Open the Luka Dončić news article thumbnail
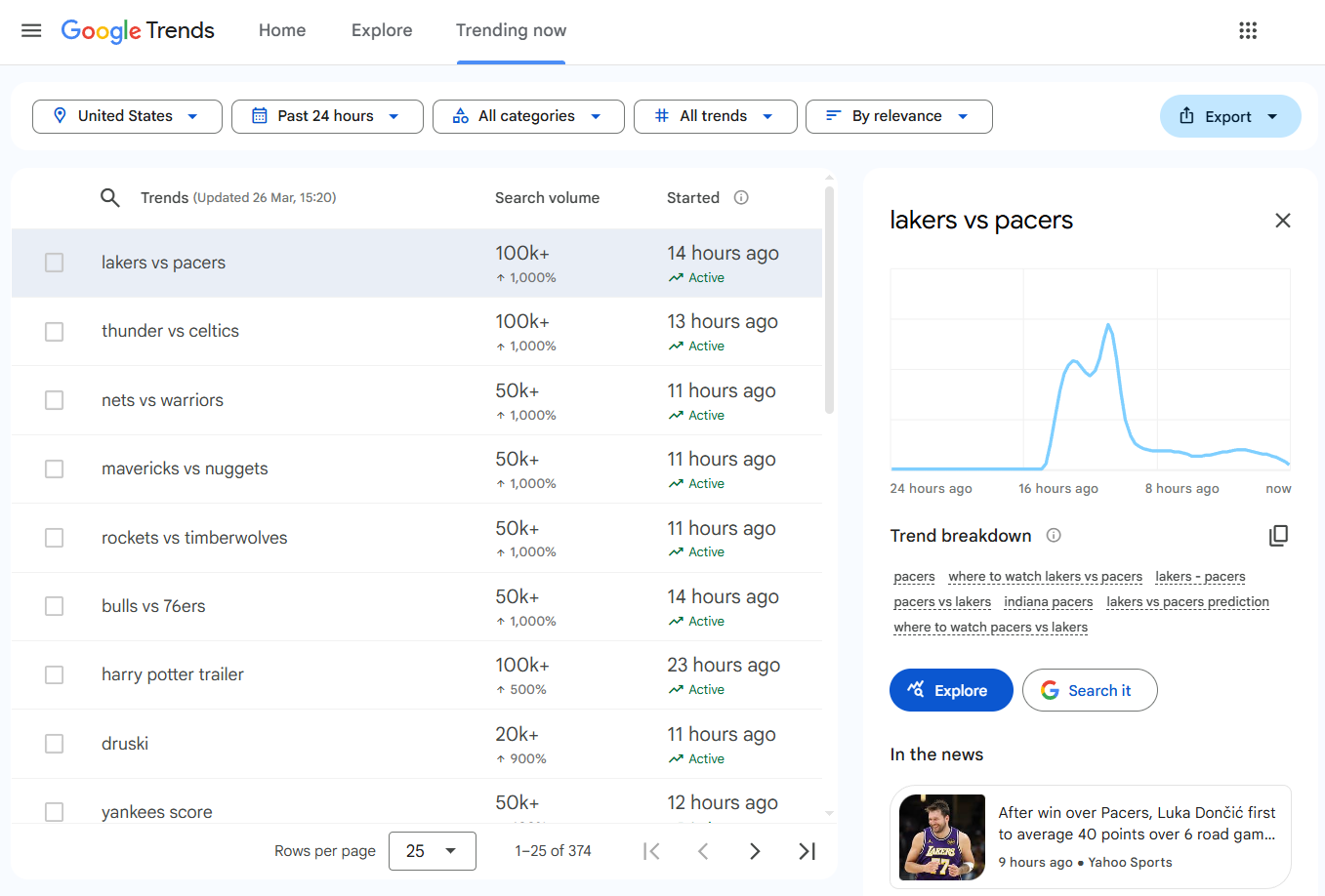 (942, 837)
